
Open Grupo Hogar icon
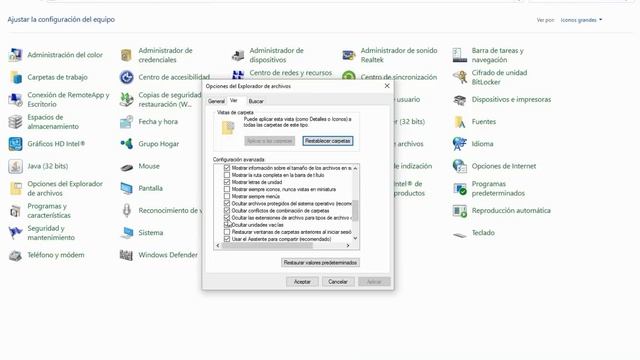127,144
